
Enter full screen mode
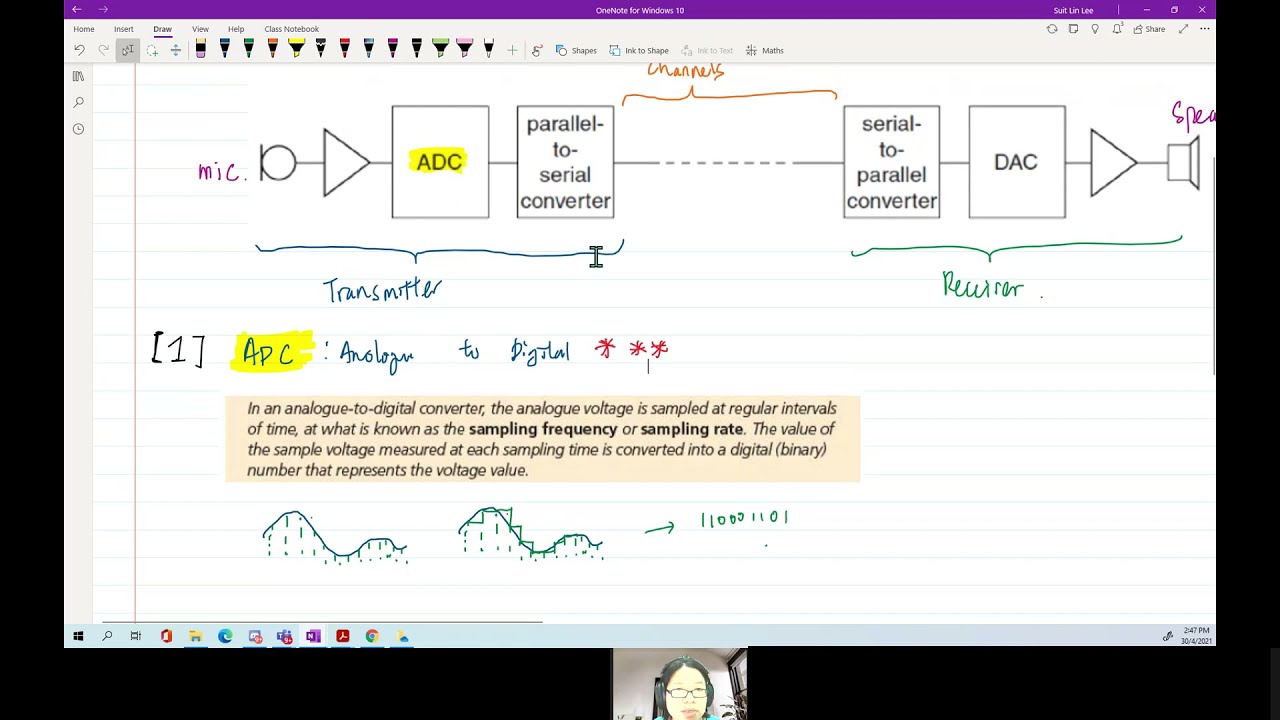tap(1183, 29)
